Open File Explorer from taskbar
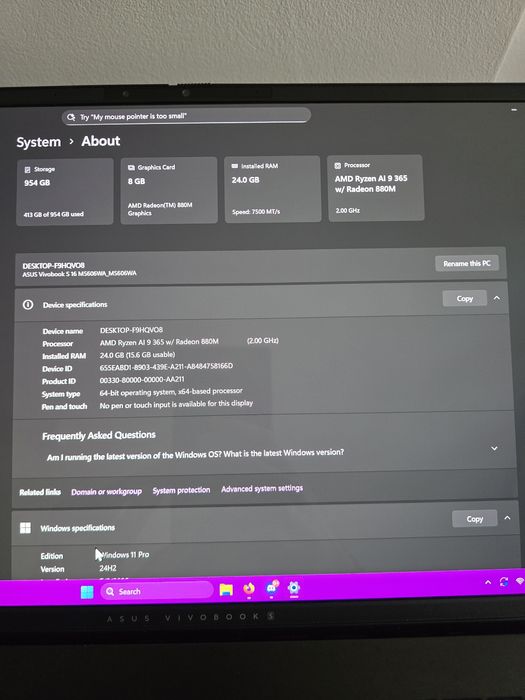This screenshot has height=700, width=525. click(x=226, y=590)
